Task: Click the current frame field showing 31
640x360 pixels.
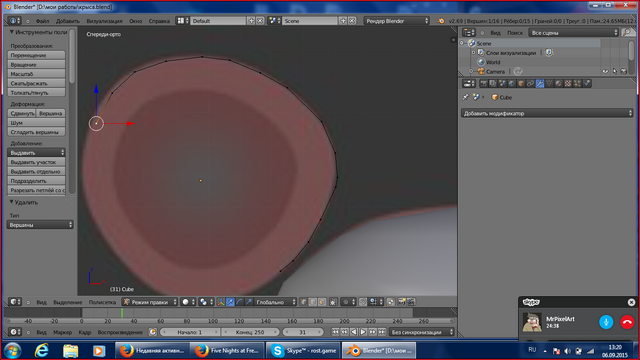Action: click(303, 332)
